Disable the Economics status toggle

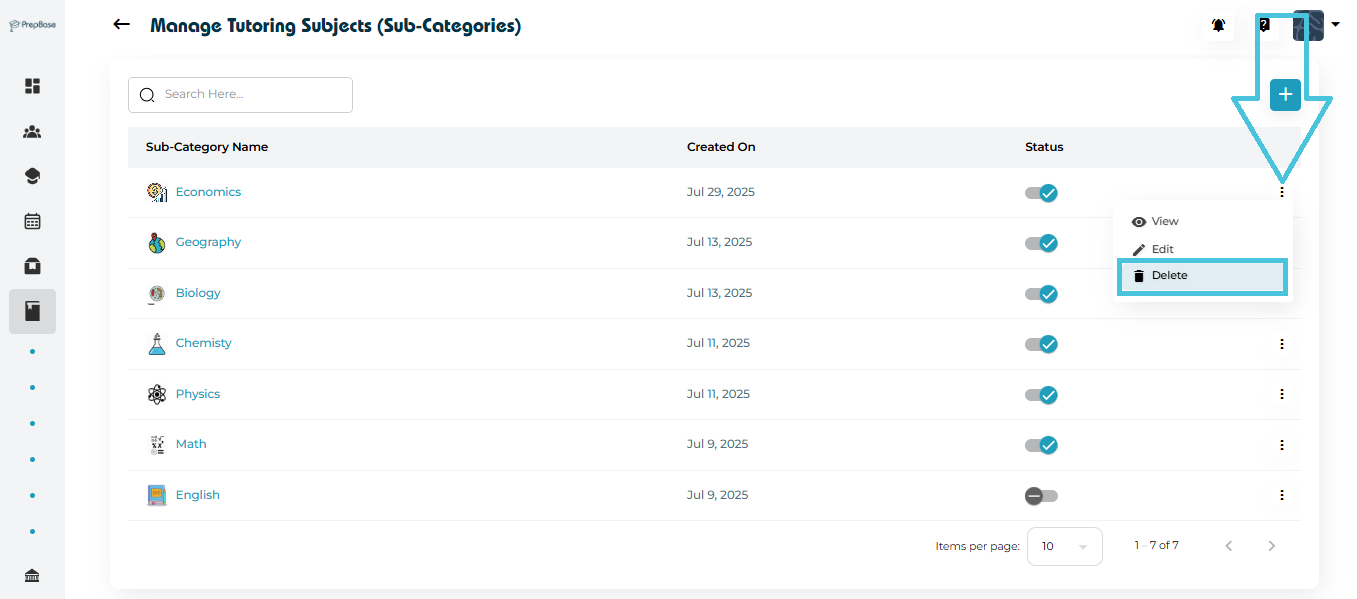click(1042, 193)
